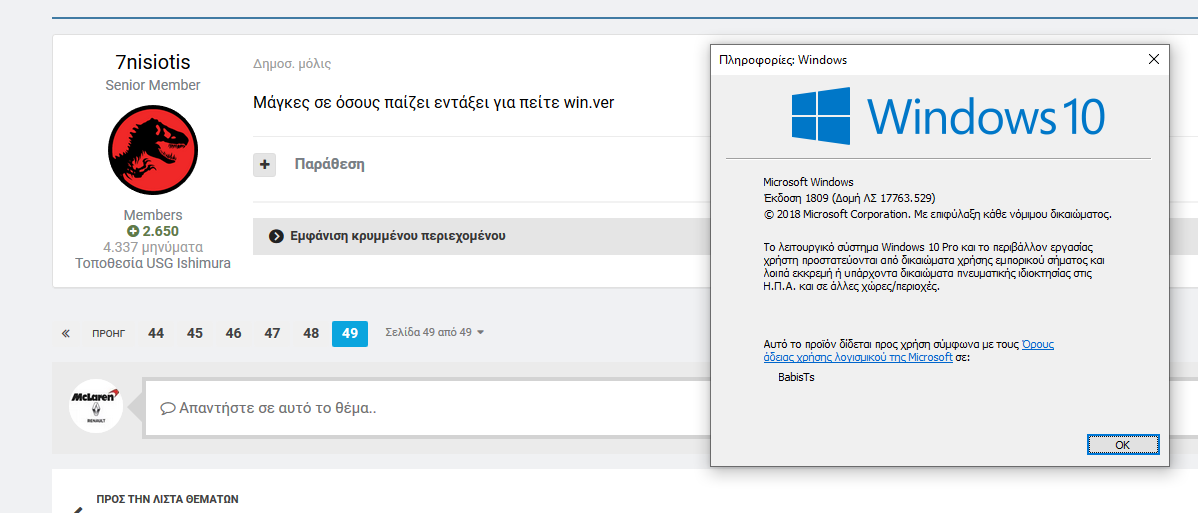Open 7nisiotis user profile name

153,61
